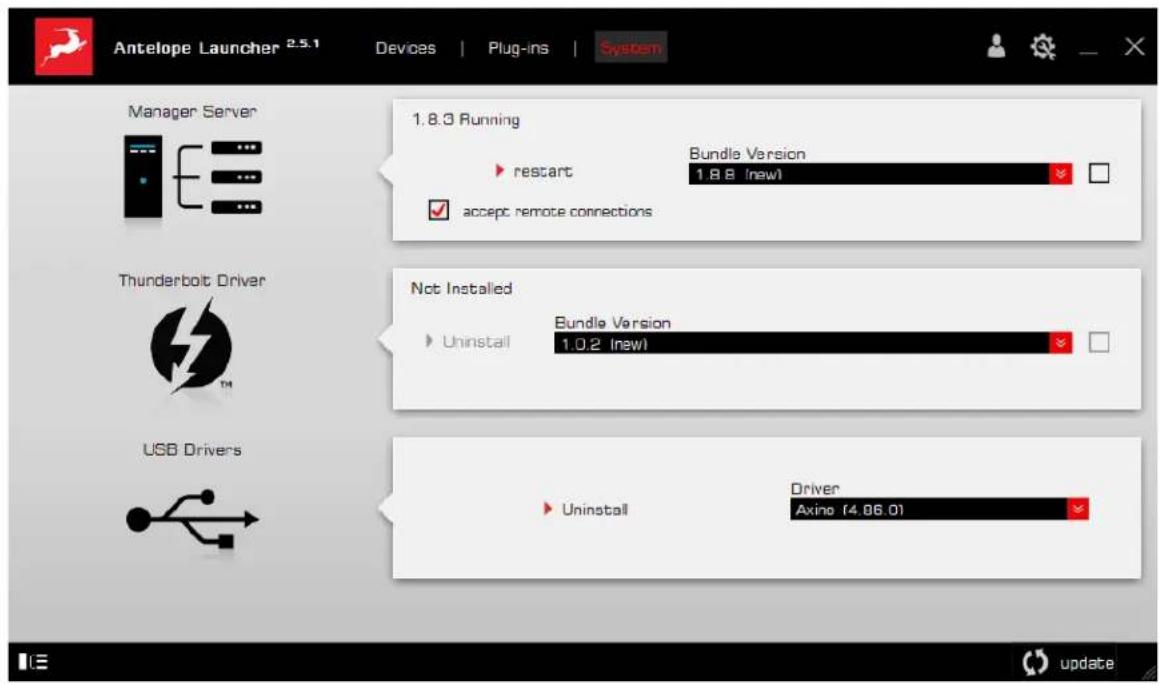1159x684 pixels.
Task: Click the 'Thunderbolt Driver' label
Action: click(192, 280)
